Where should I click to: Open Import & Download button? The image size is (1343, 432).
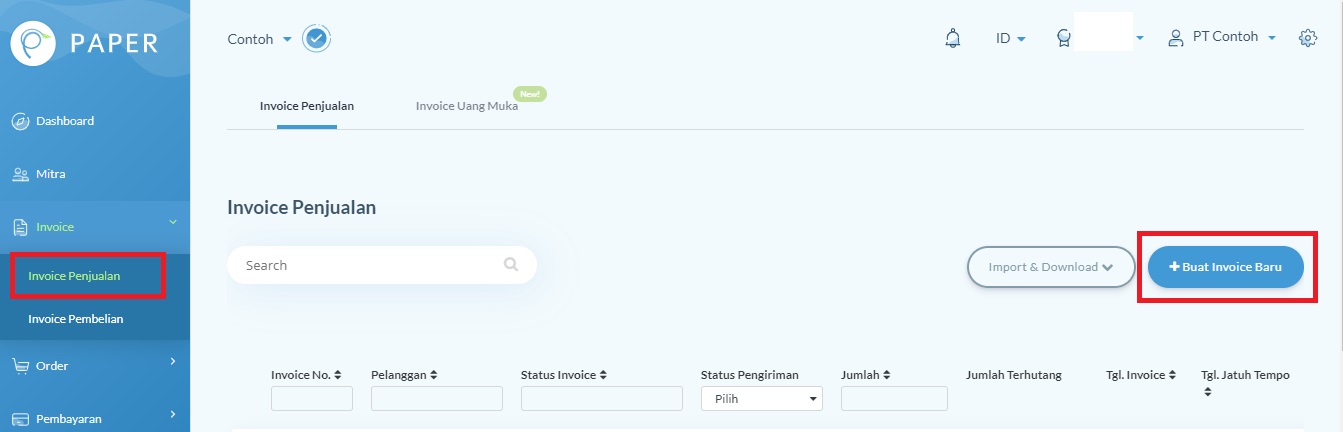(1050, 267)
